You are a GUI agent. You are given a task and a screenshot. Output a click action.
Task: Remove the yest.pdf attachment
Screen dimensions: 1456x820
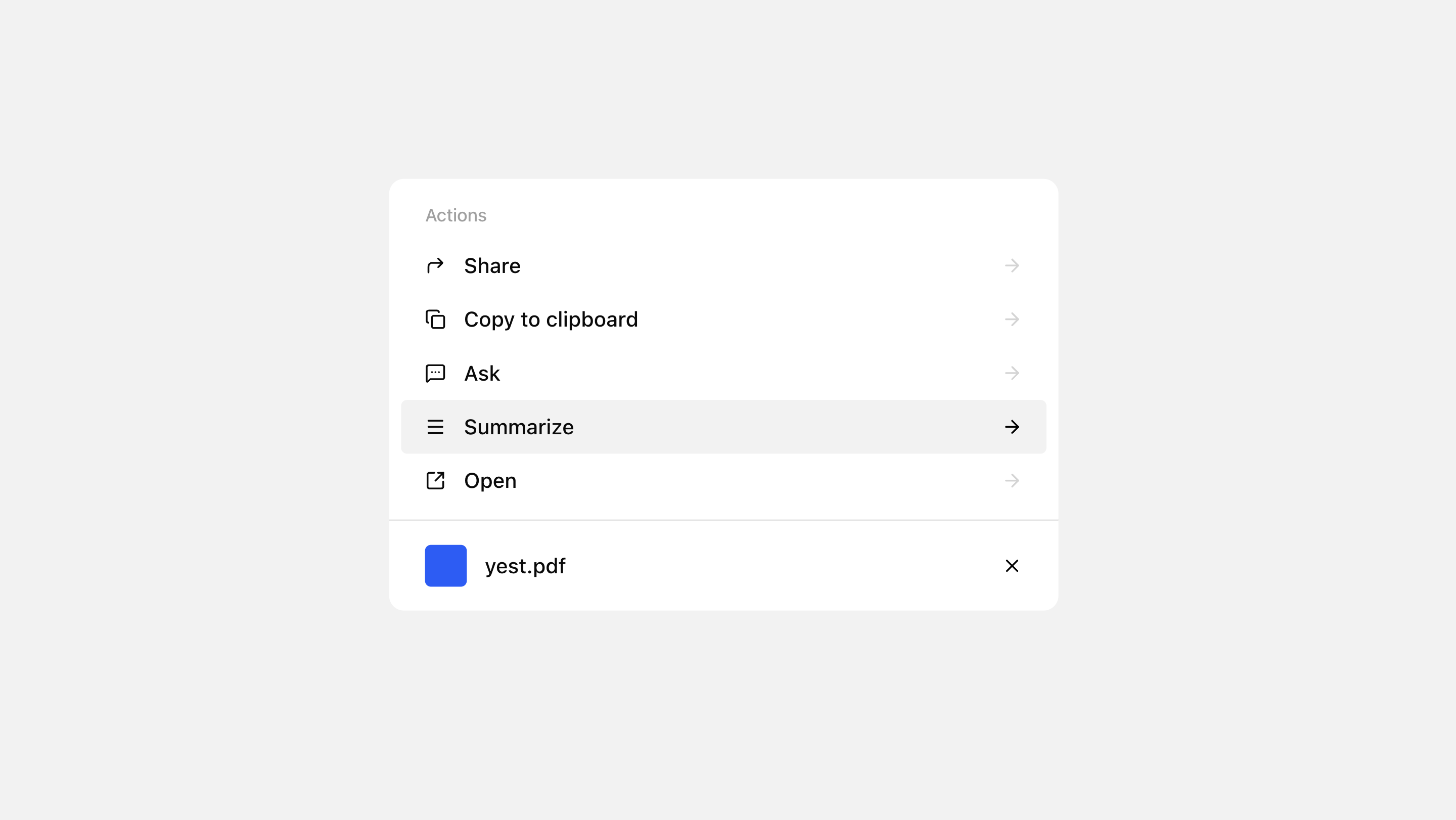(x=1012, y=566)
